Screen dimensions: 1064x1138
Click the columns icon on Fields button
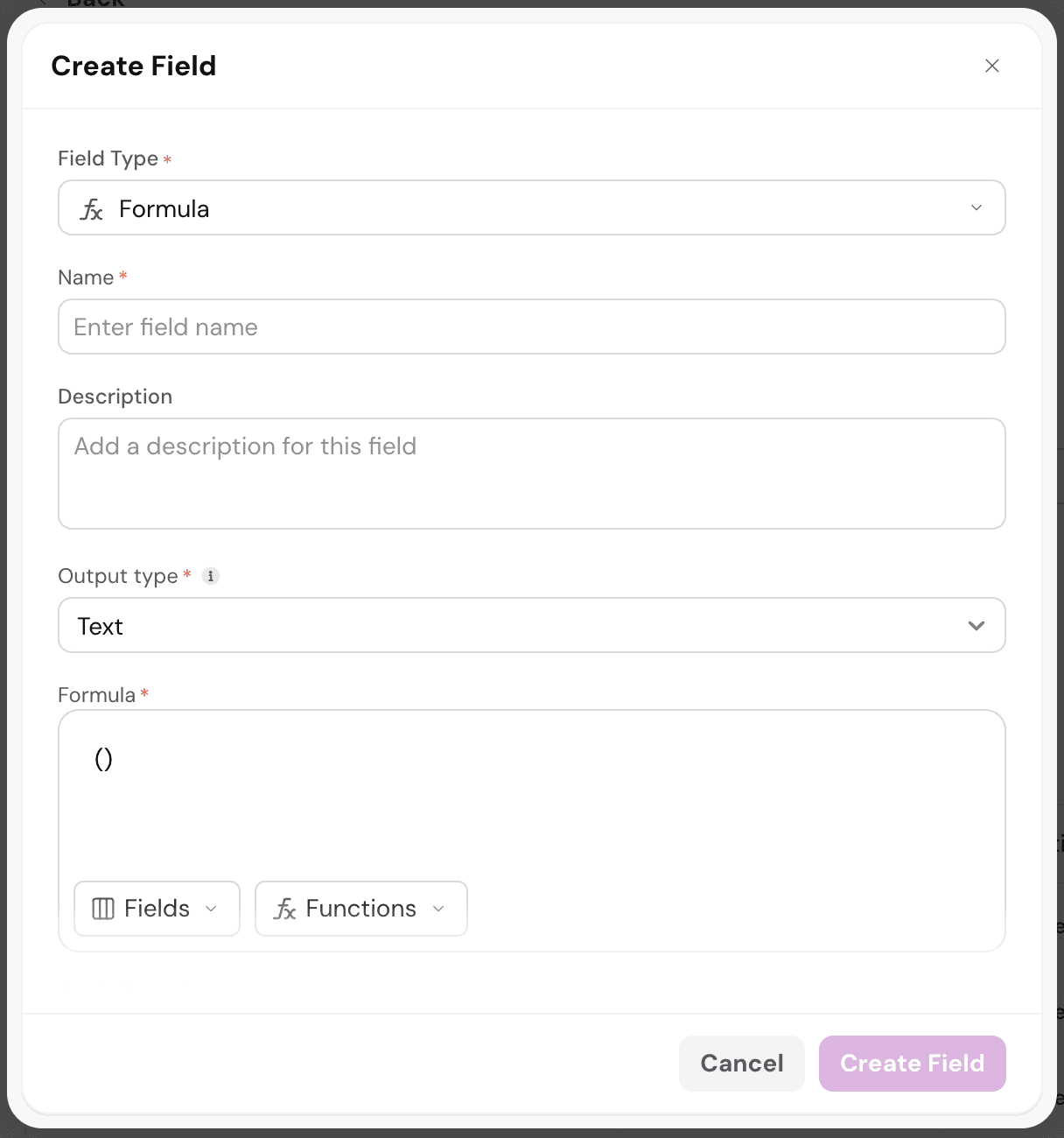pos(103,909)
